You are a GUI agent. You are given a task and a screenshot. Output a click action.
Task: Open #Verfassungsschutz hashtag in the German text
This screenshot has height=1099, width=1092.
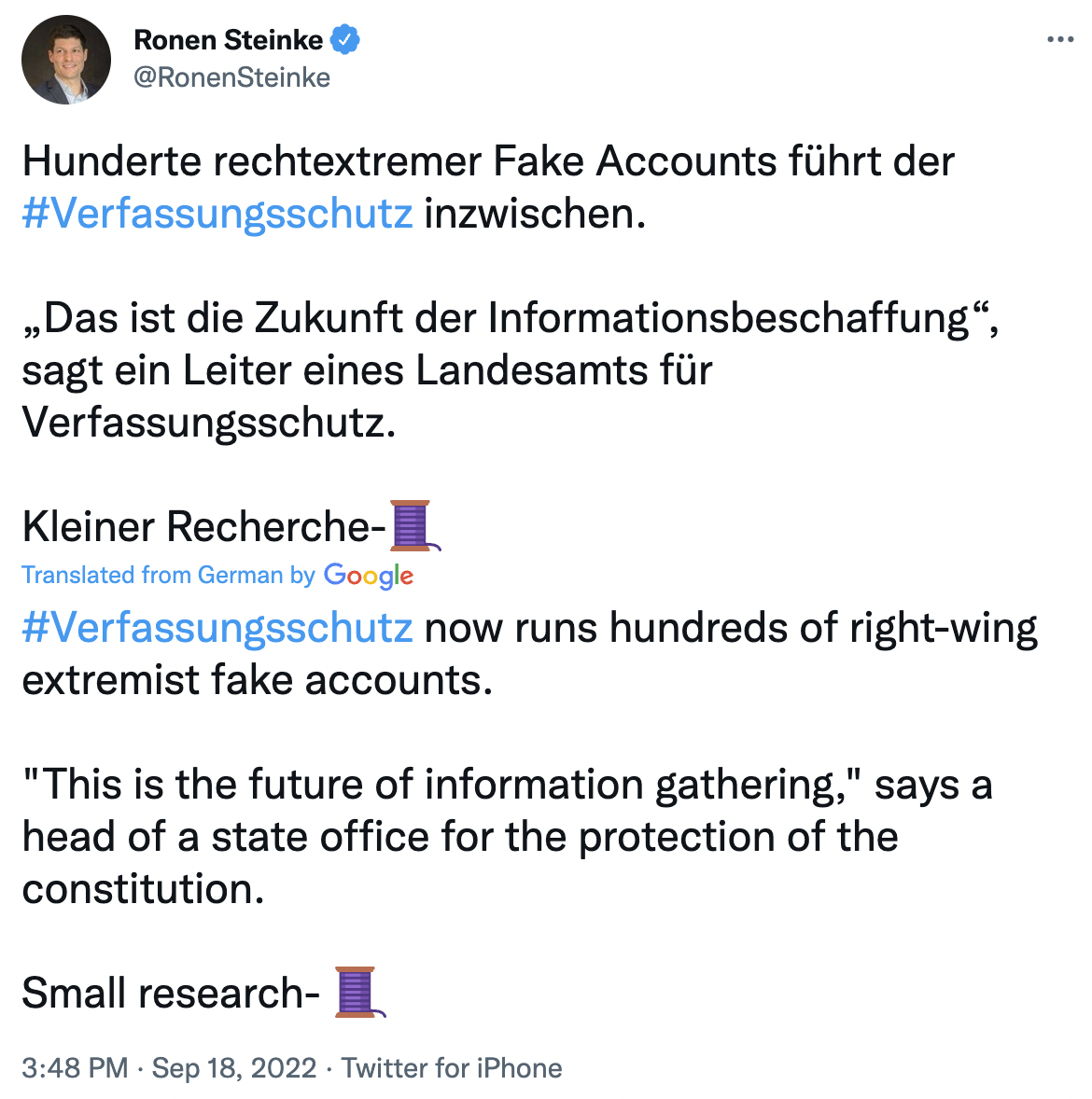point(217,213)
